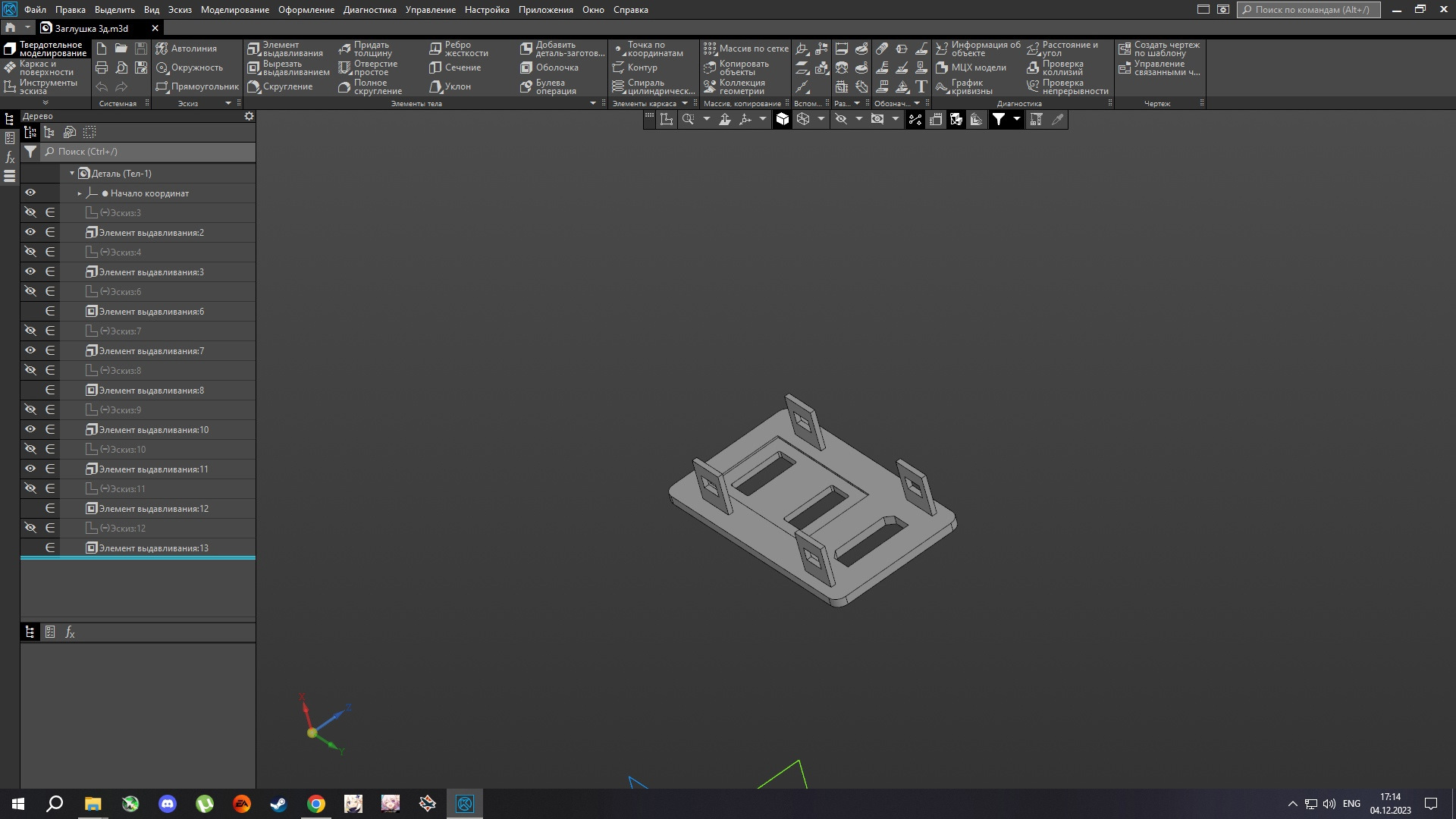The image size is (1456, 819).
Task: Select Элемент выдавливания:13 in the tree
Action: (153, 548)
